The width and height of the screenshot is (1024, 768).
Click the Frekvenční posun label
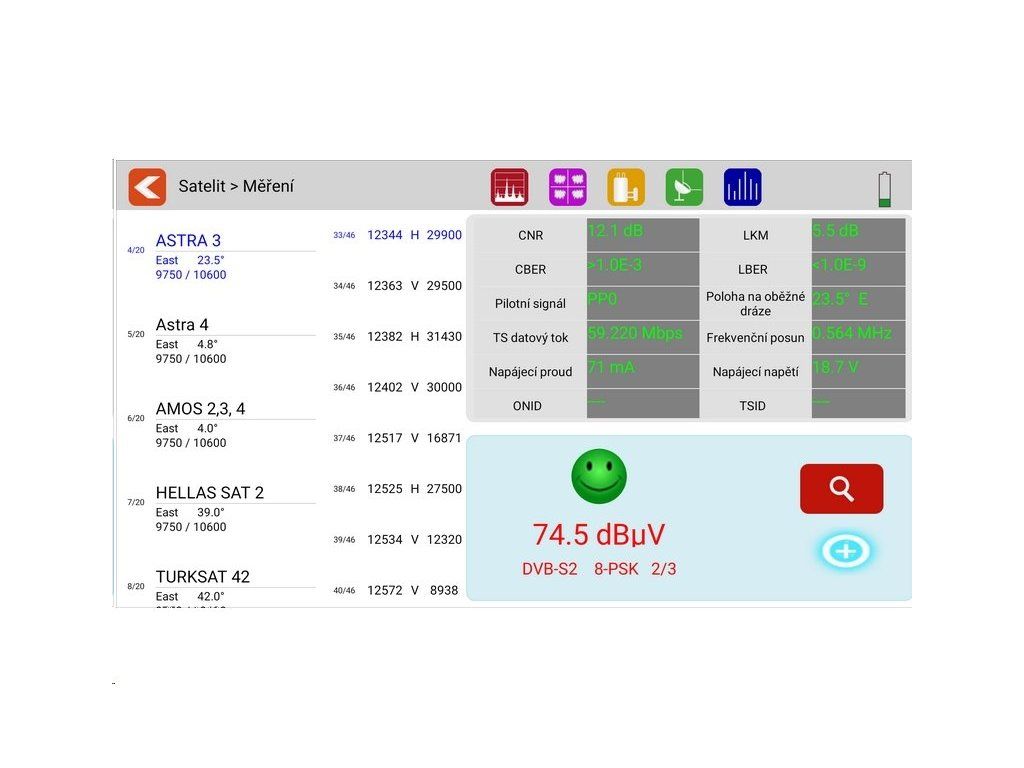(x=755, y=338)
